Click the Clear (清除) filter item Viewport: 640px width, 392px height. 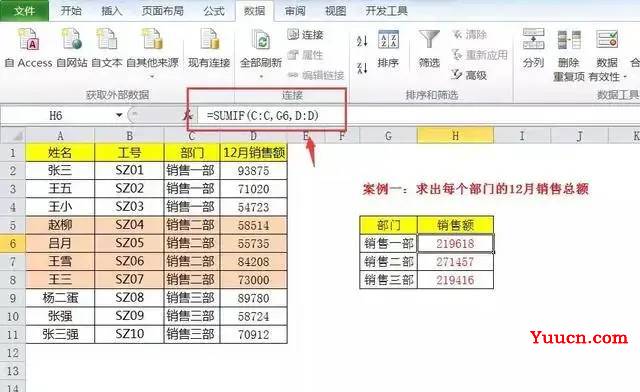coord(470,35)
